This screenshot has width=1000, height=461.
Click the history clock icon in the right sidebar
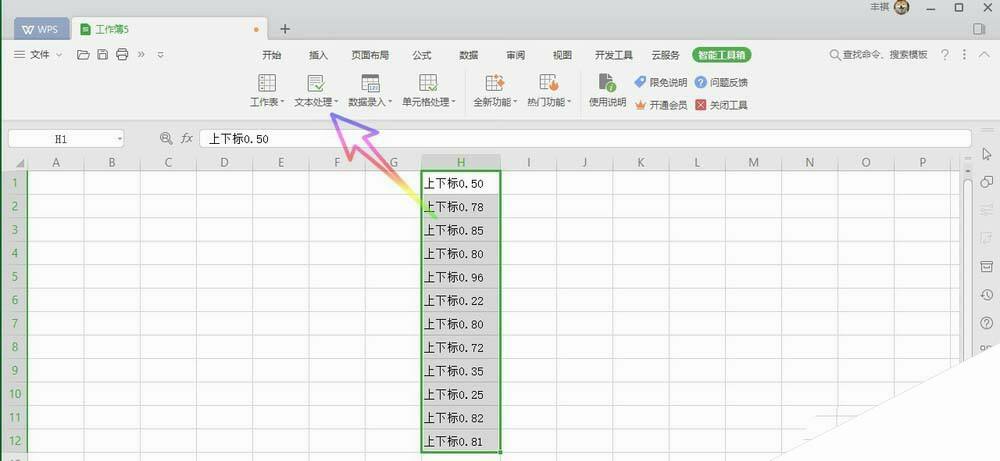pos(987,295)
